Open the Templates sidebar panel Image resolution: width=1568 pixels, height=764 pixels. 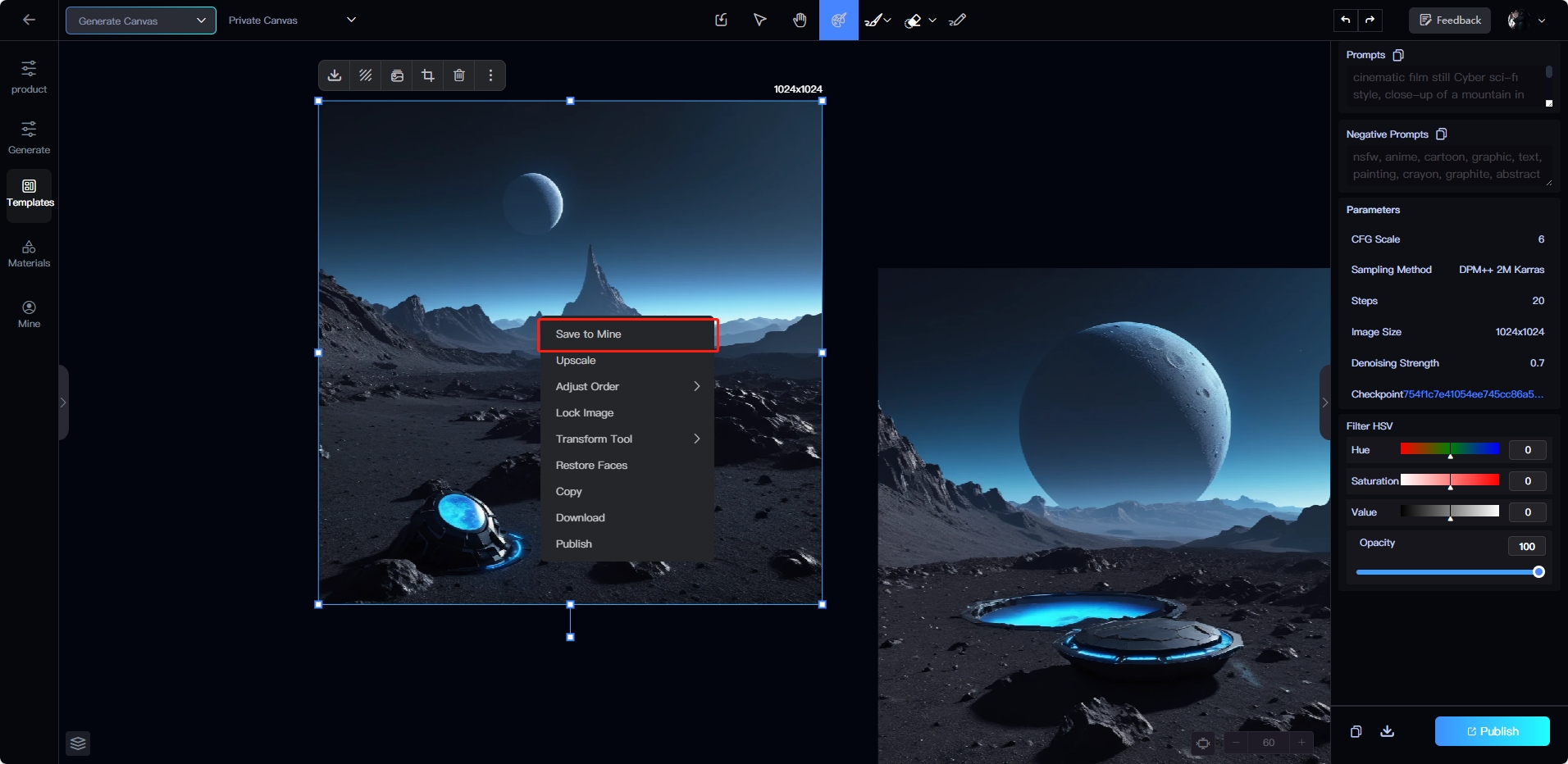click(x=30, y=193)
